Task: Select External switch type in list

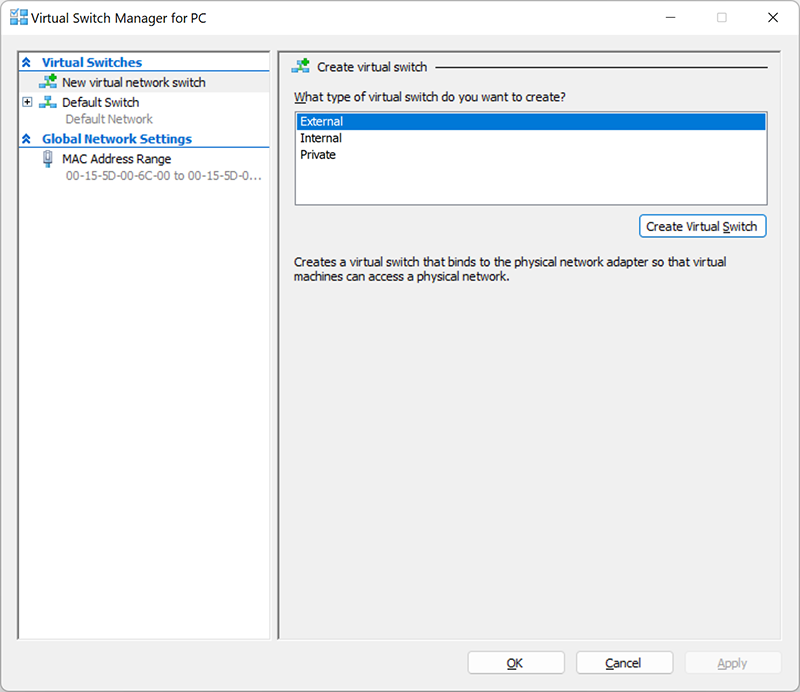Action: tap(322, 122)
